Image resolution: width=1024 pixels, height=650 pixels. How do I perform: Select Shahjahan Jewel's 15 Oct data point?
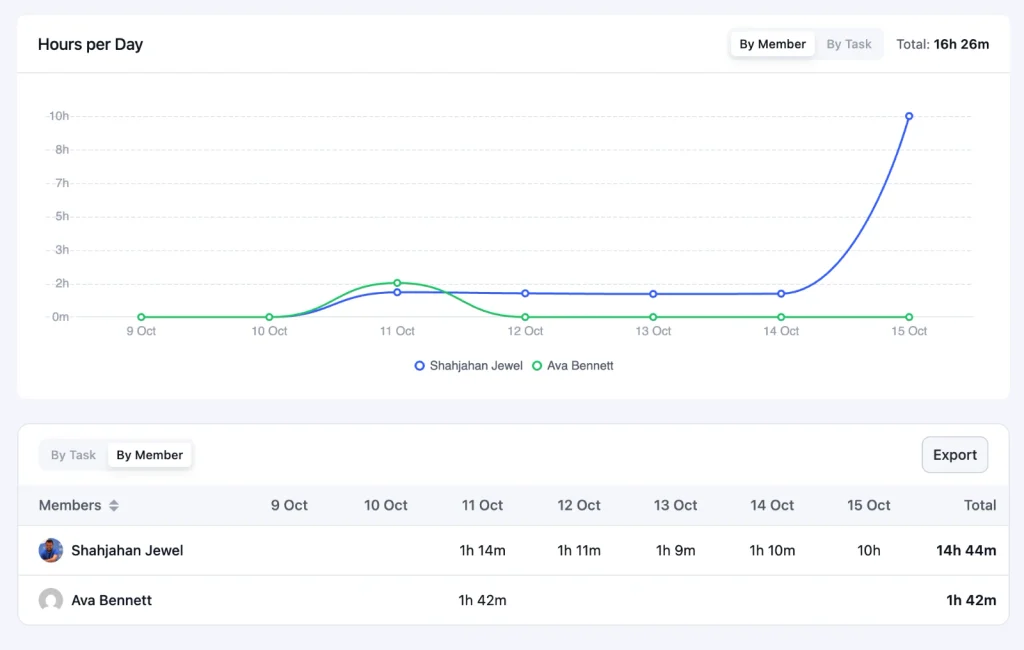coord(909,116)
